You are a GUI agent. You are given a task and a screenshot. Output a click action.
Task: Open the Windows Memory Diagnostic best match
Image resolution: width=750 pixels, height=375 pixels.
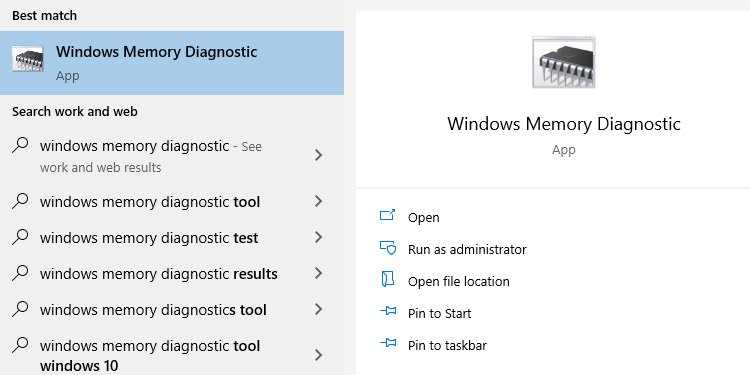[x=172, y=63]
